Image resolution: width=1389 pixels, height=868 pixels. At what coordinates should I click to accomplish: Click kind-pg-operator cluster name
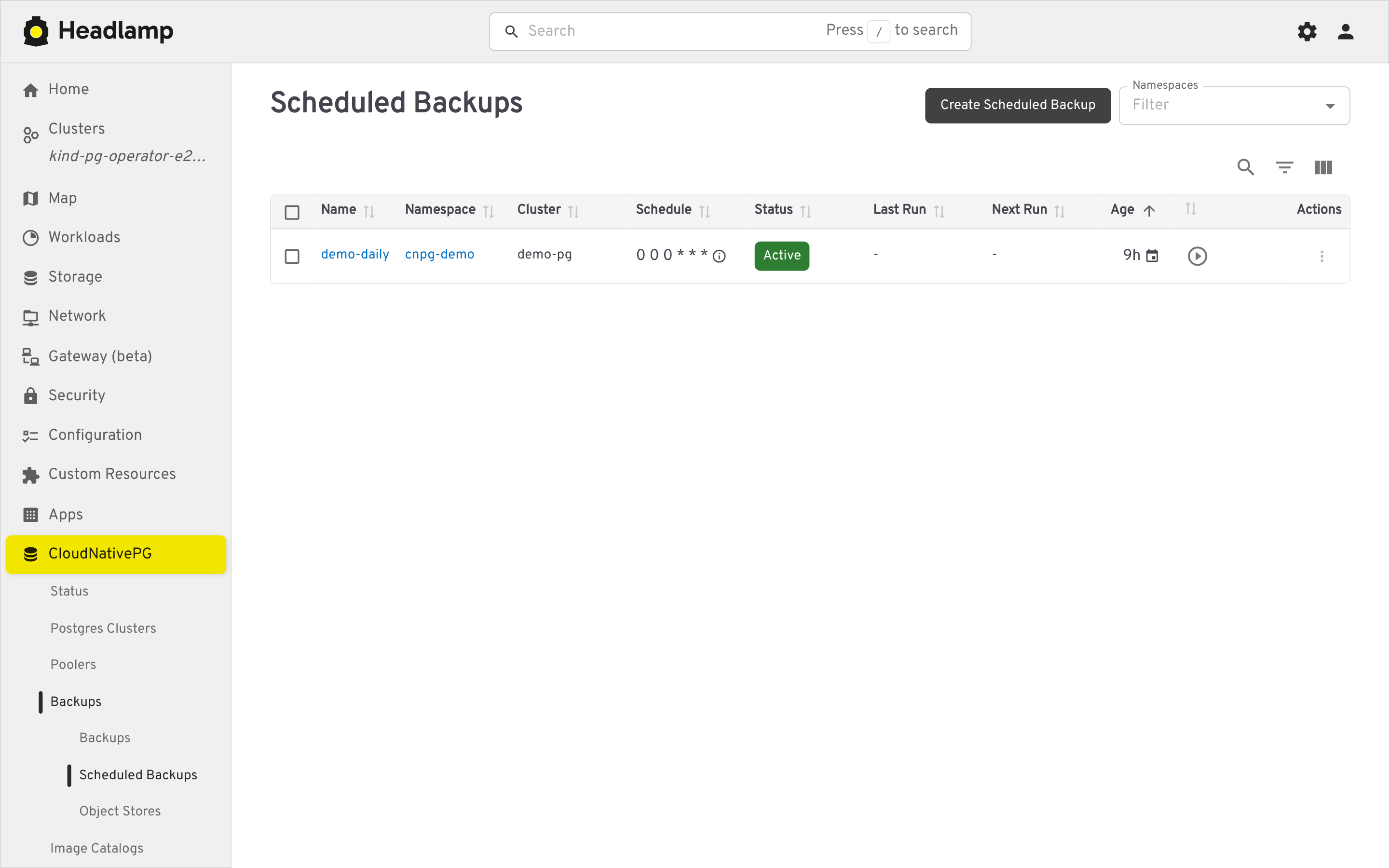[x=127, y=156]
